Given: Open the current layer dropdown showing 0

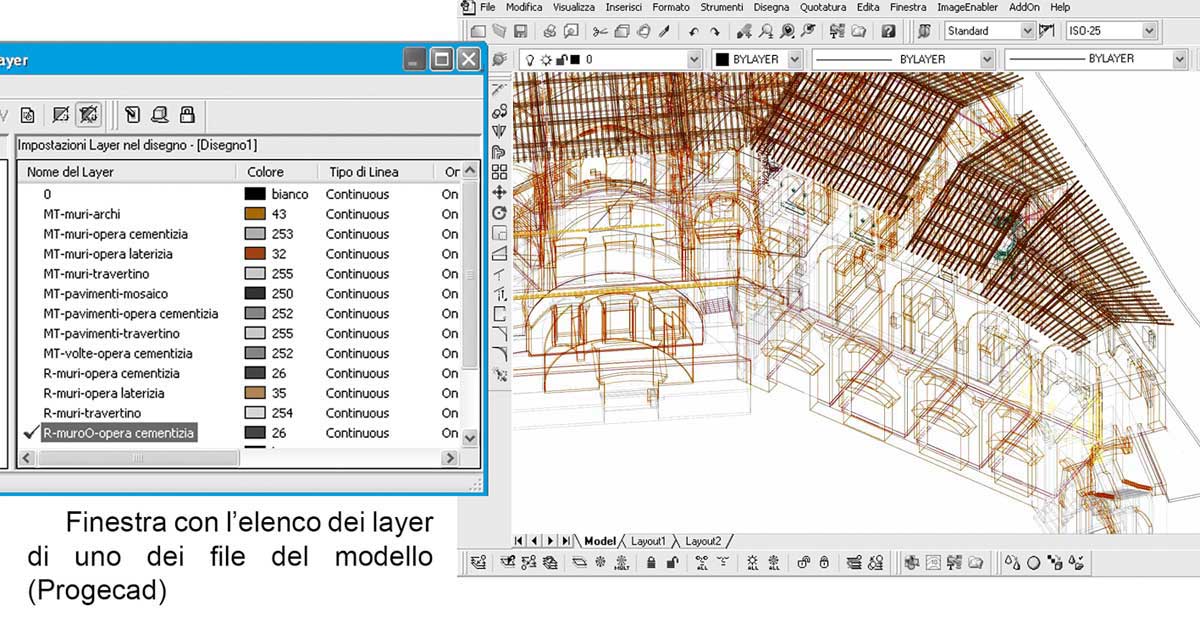Looking at the screenshot, I should tap(694, 60).
